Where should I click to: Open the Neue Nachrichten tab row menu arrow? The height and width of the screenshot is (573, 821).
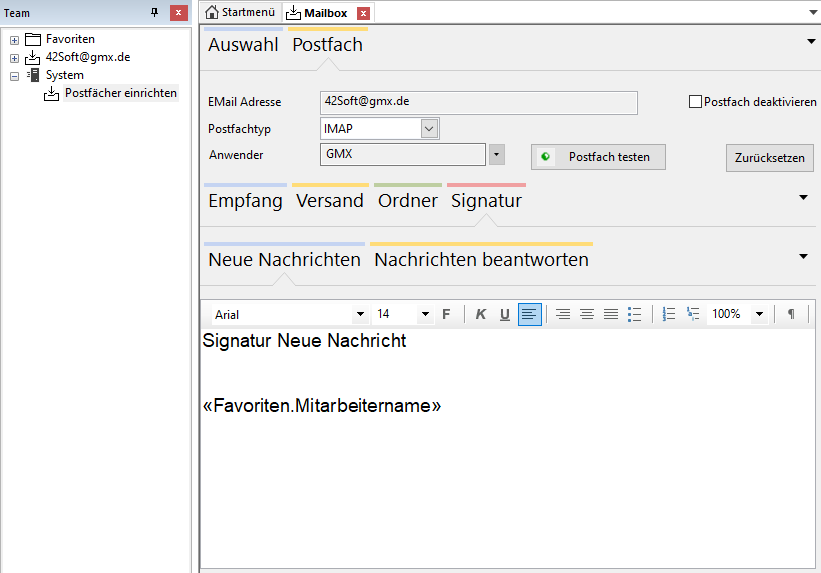point(803,256)
